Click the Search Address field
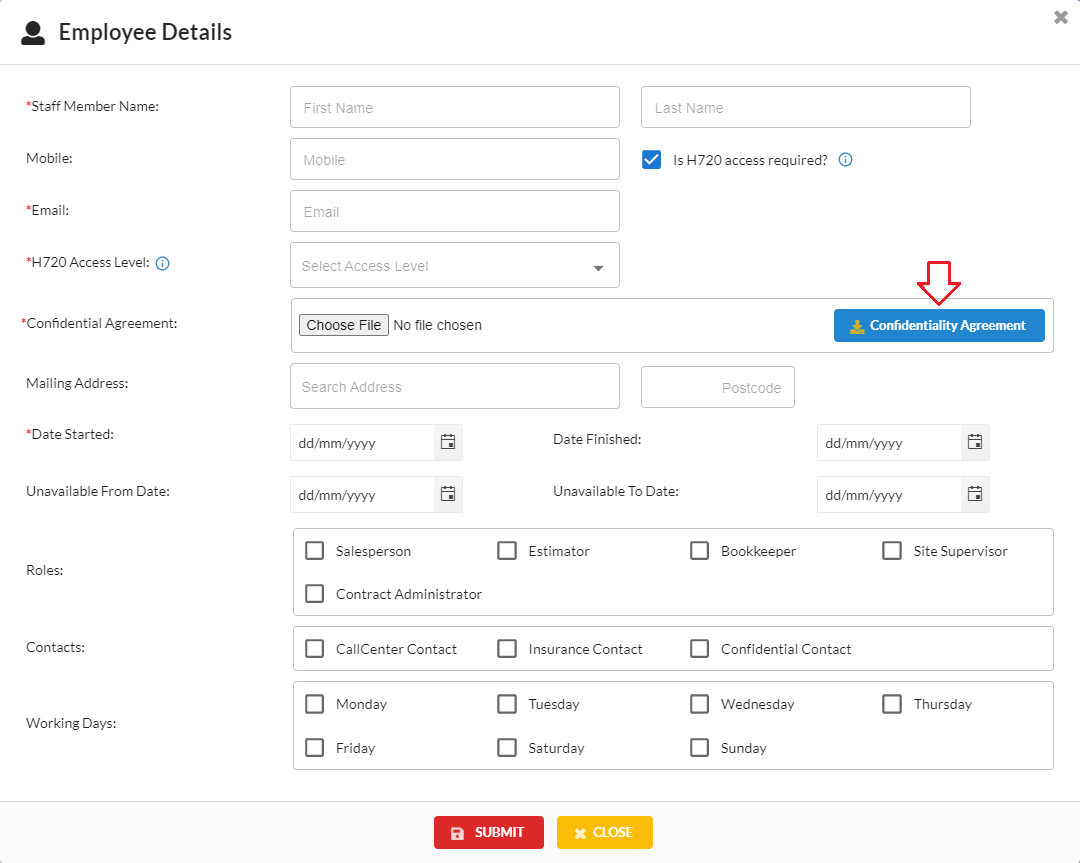 [455, 387]
